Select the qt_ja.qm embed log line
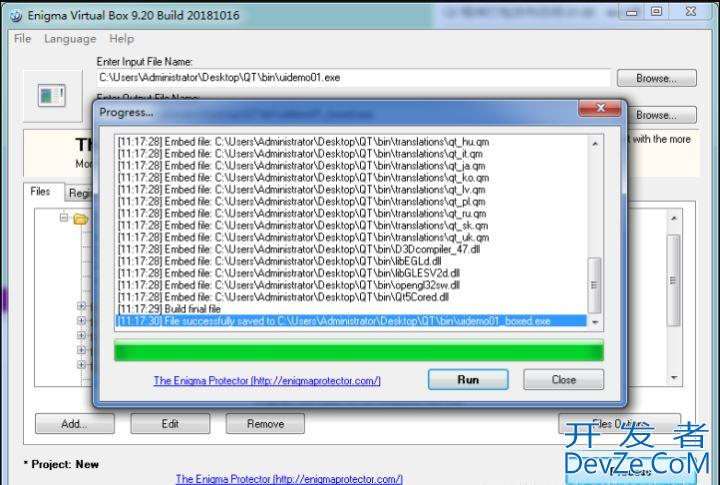The image size is (720, 485). [x=351, y=166]
